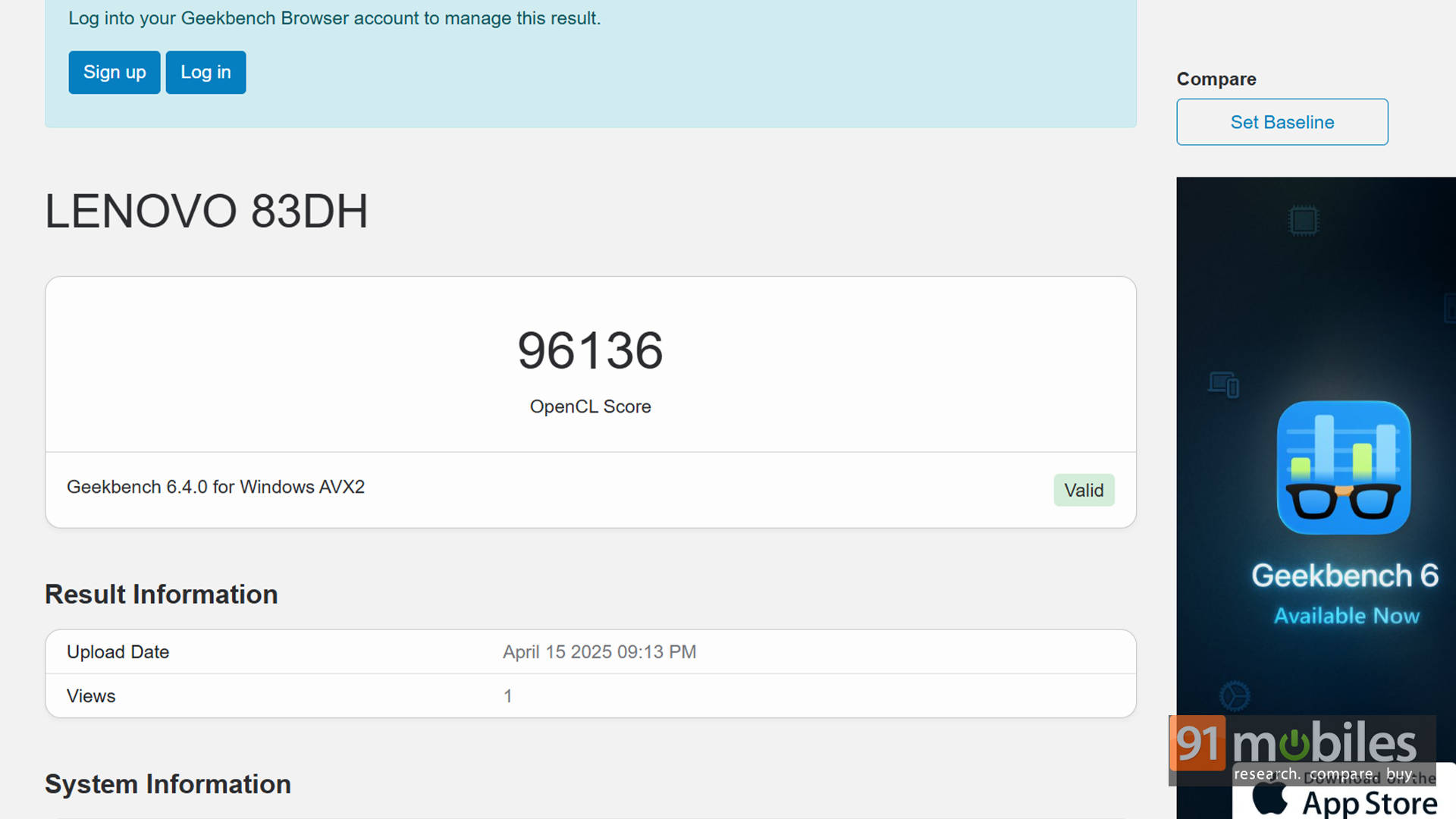Image resolution: width=1456 pixels, height=819 pixels.
Task: Click the Views row label
Action: click(x=91, y=696)
